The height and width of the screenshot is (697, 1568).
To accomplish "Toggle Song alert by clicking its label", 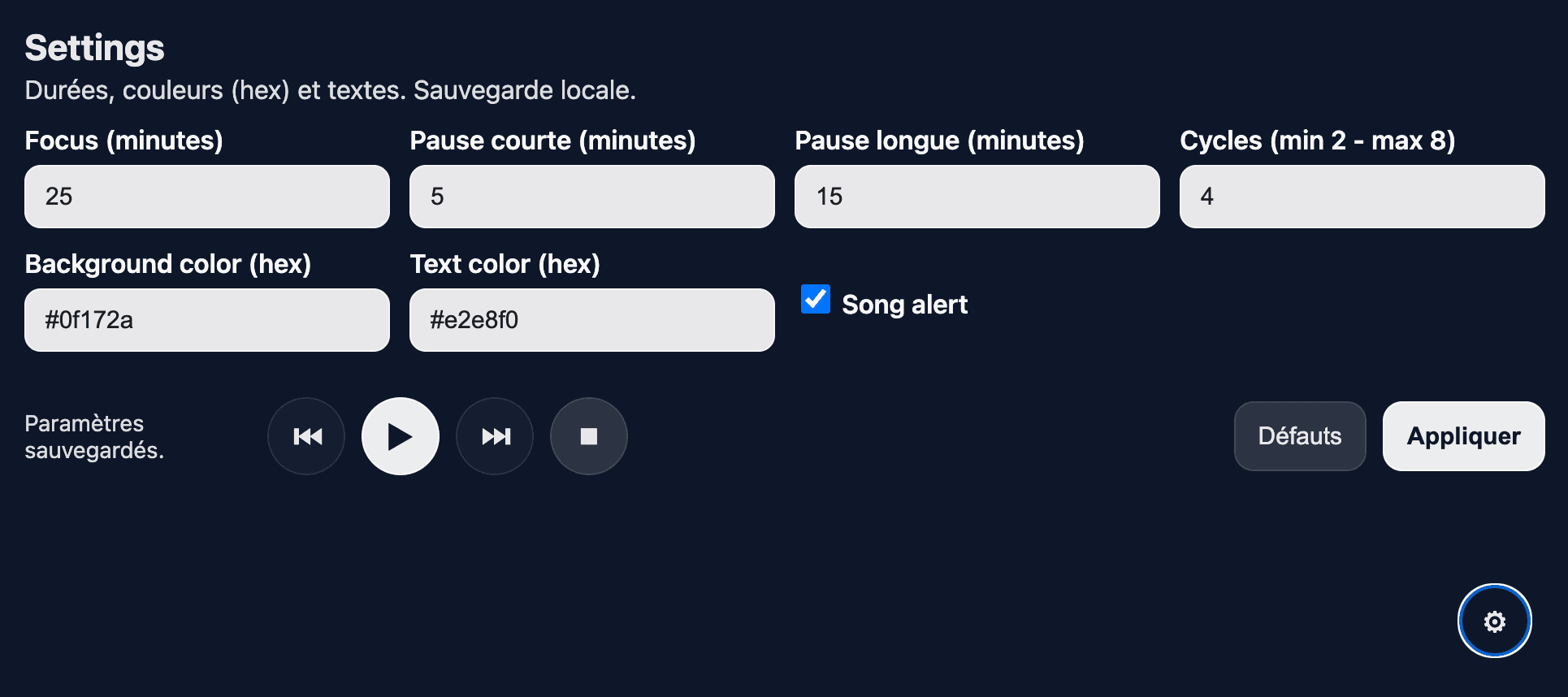I will click(x=905, y=304).
